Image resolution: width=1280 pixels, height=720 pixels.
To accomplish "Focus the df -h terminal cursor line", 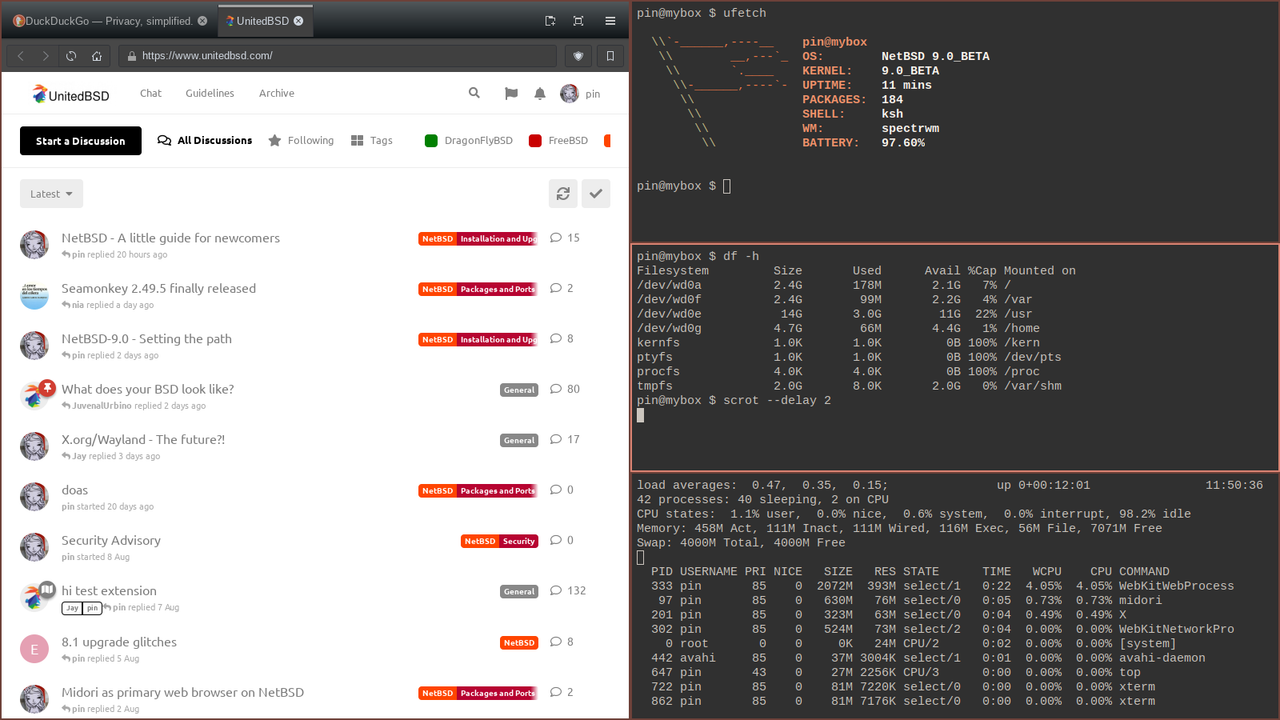I will click(x=641, y=414).
